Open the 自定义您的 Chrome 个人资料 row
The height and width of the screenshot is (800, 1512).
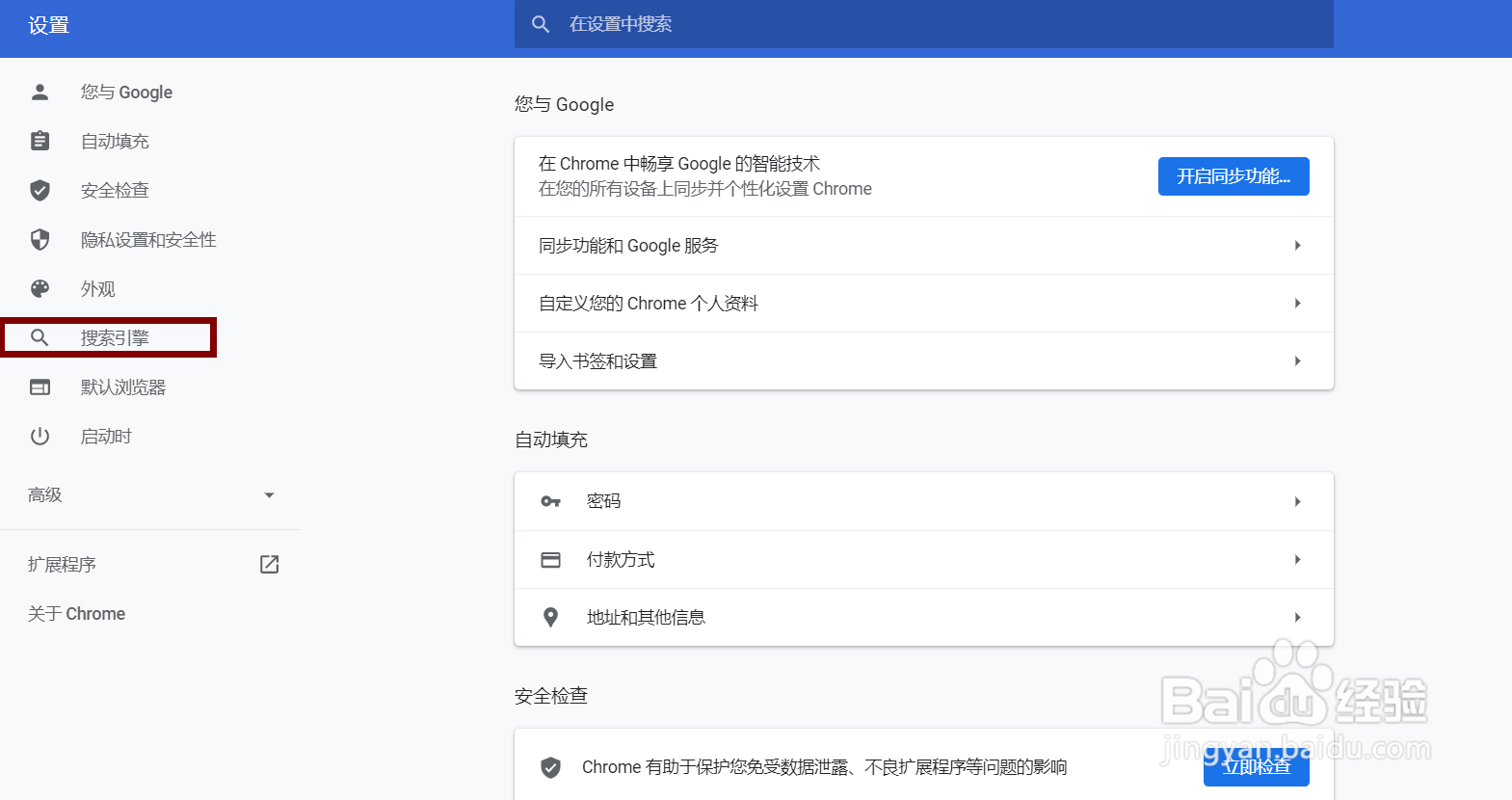click(924, 304)
